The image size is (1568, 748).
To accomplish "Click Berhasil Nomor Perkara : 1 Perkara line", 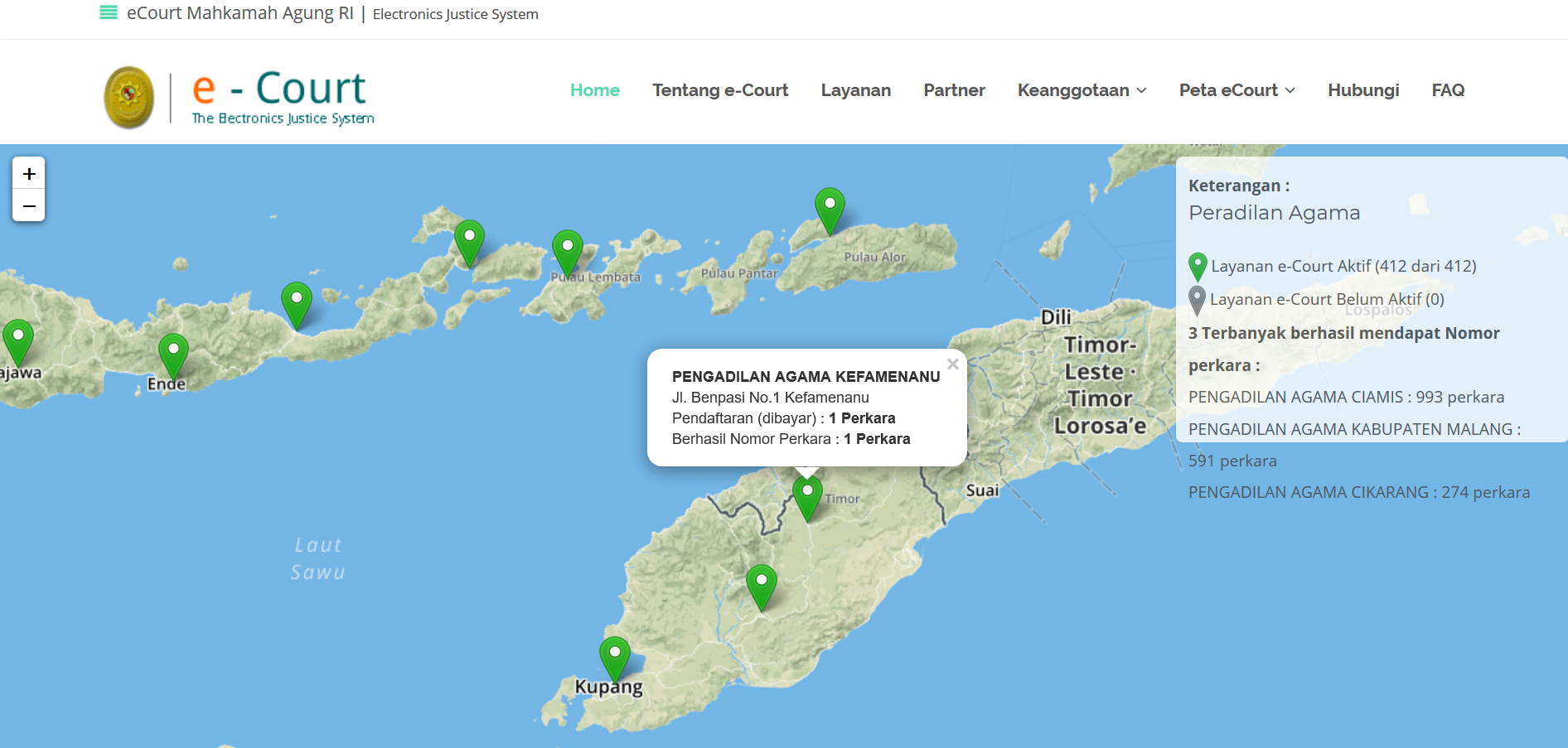I will pos(791,439).
